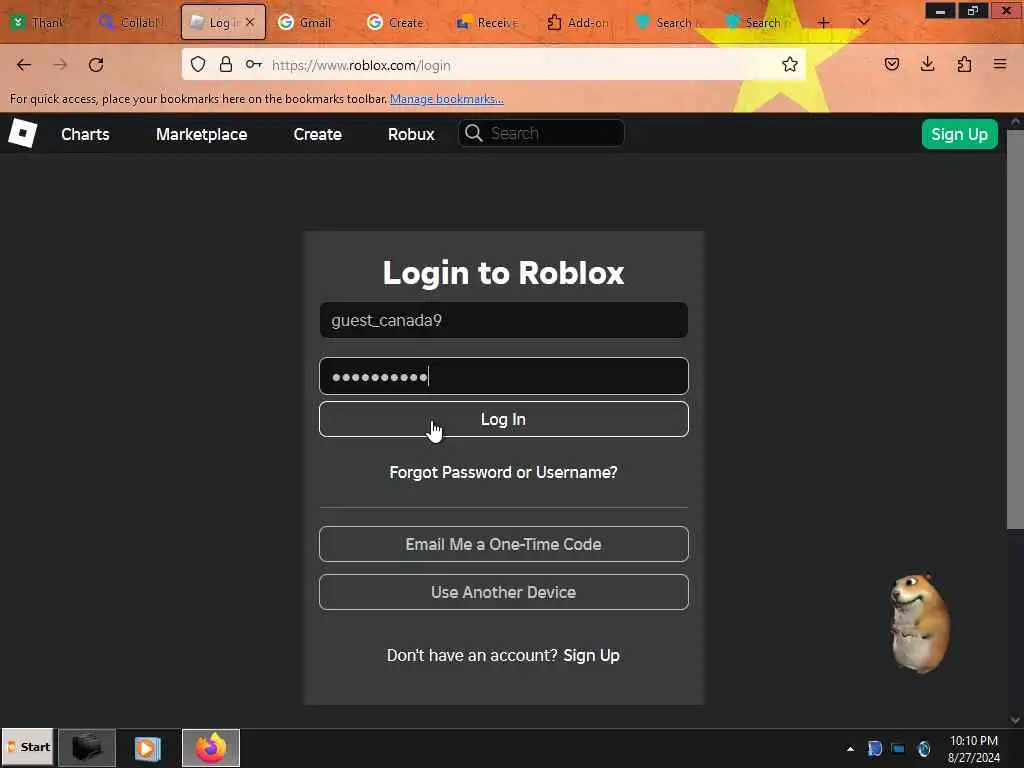1024x768 pixels.
Task: Switch to the Receive tab
Action: (487, 22)
